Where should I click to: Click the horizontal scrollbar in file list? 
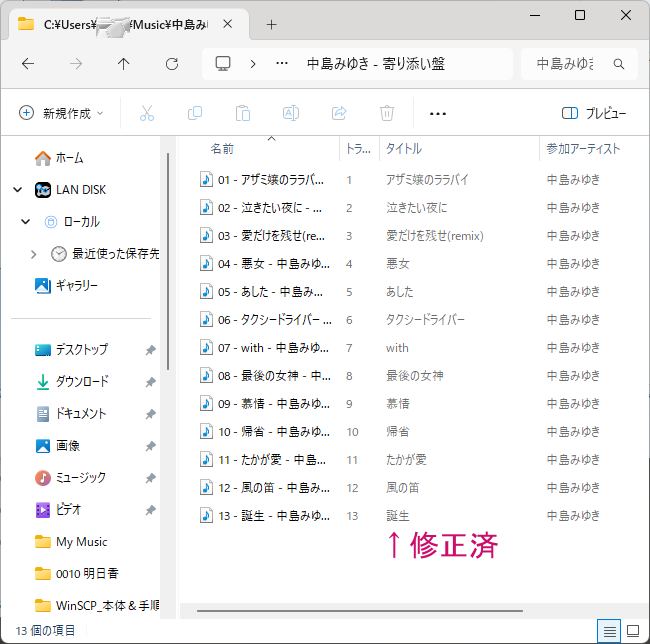click(359, 610)
